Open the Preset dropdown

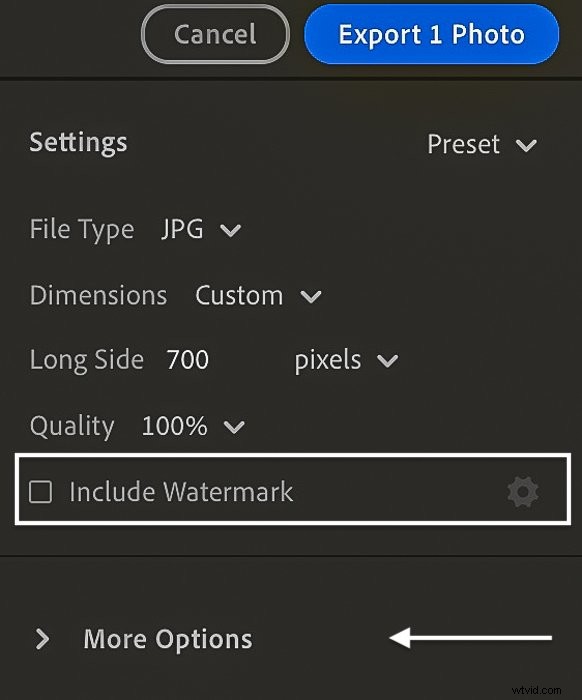coord(482,145)
